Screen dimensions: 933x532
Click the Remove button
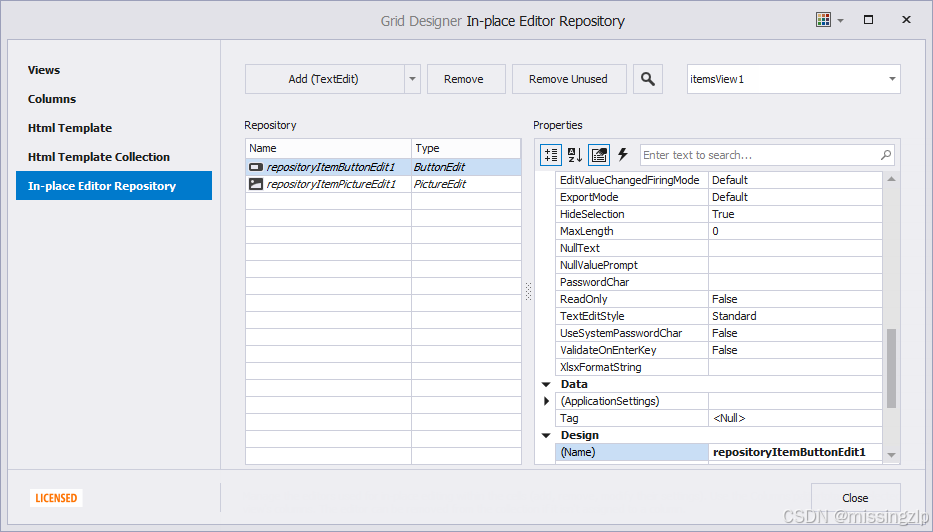pyautogui.click(x=466, y=79)
